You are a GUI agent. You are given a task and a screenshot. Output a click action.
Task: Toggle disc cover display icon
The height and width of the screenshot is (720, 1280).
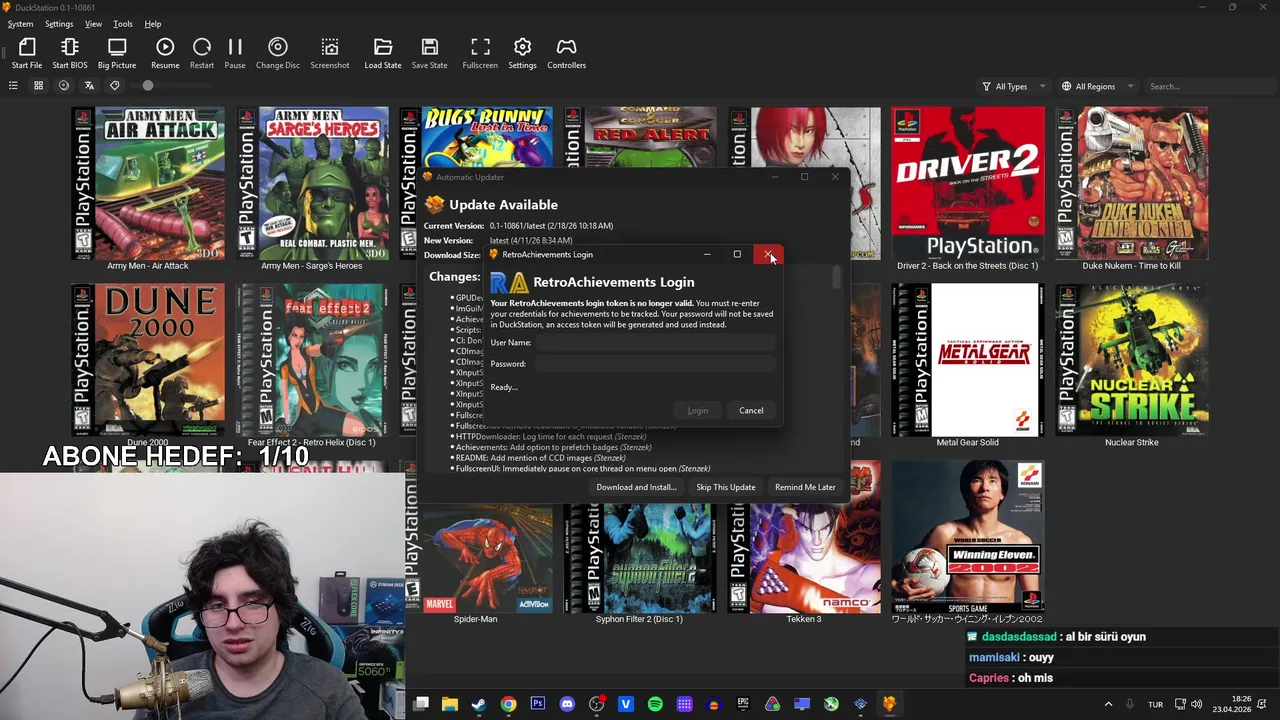pos(64,86)
